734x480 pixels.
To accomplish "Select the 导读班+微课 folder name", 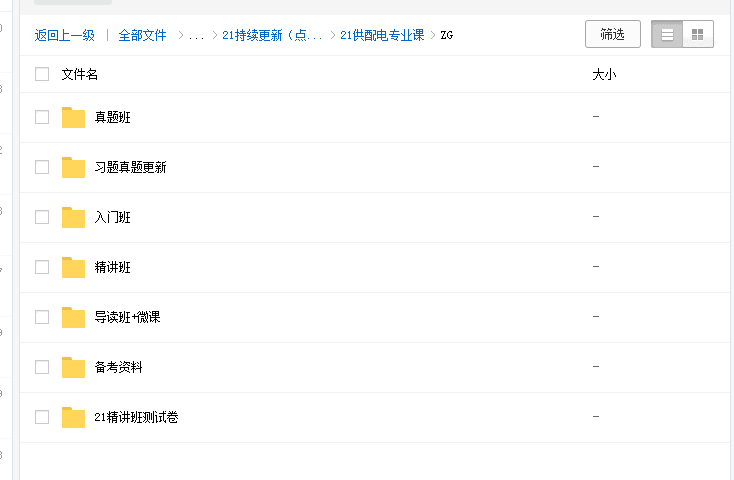I will [127, 317].
